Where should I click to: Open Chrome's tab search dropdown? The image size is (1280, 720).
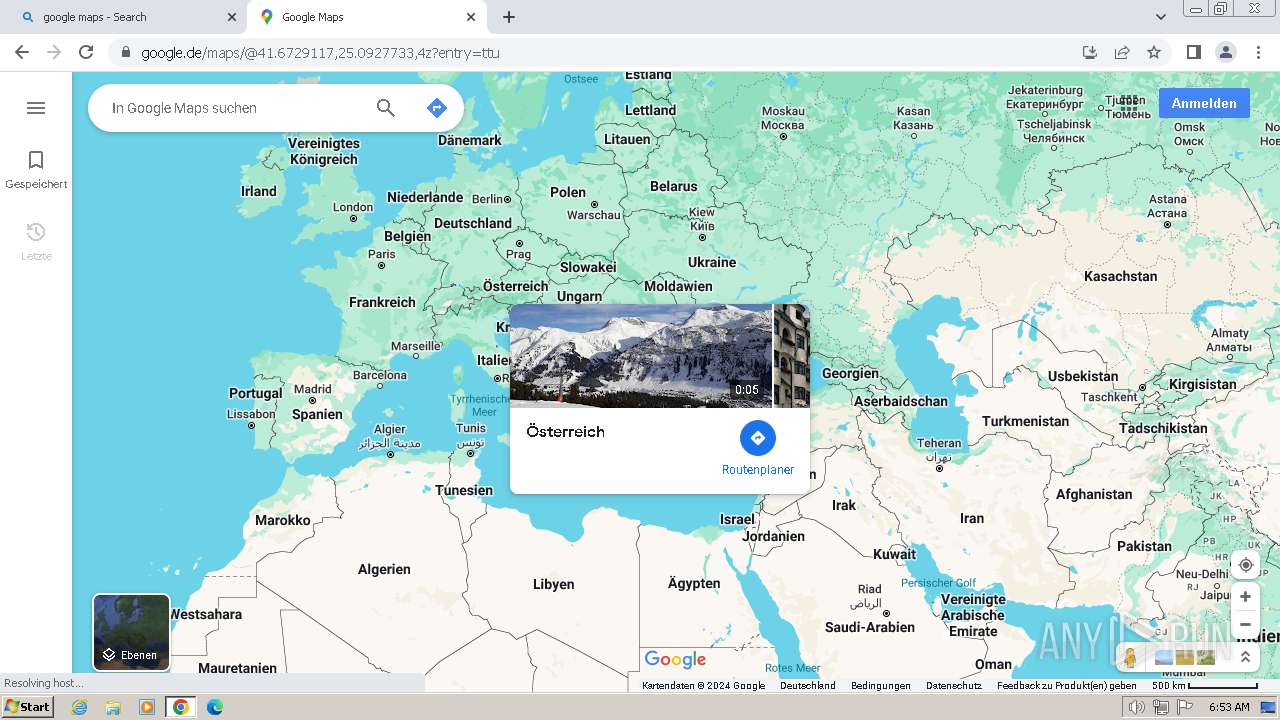pos(1161,17)
